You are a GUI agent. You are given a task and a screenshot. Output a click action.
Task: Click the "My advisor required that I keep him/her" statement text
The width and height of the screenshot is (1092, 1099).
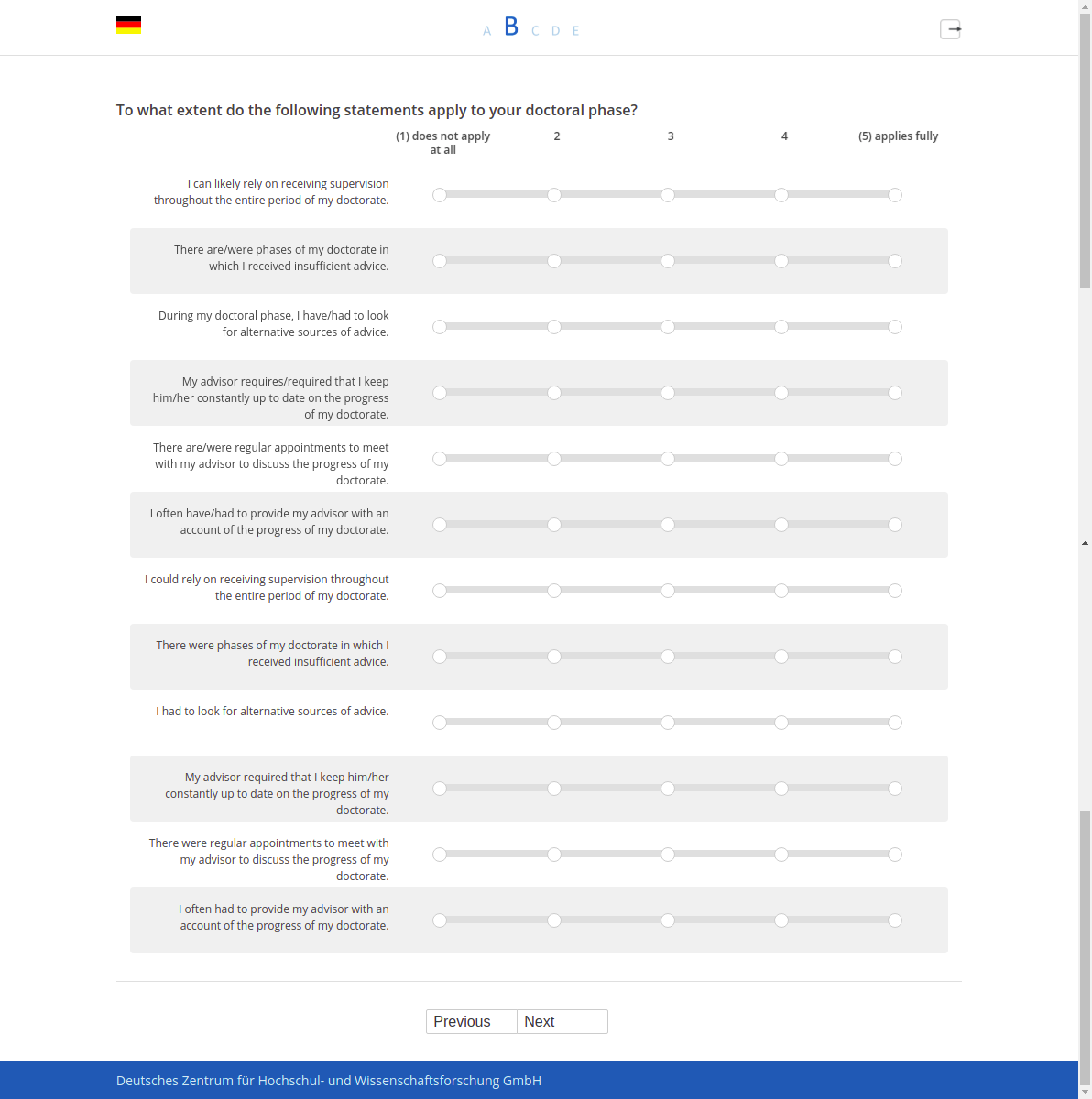[x=277, y=793]
